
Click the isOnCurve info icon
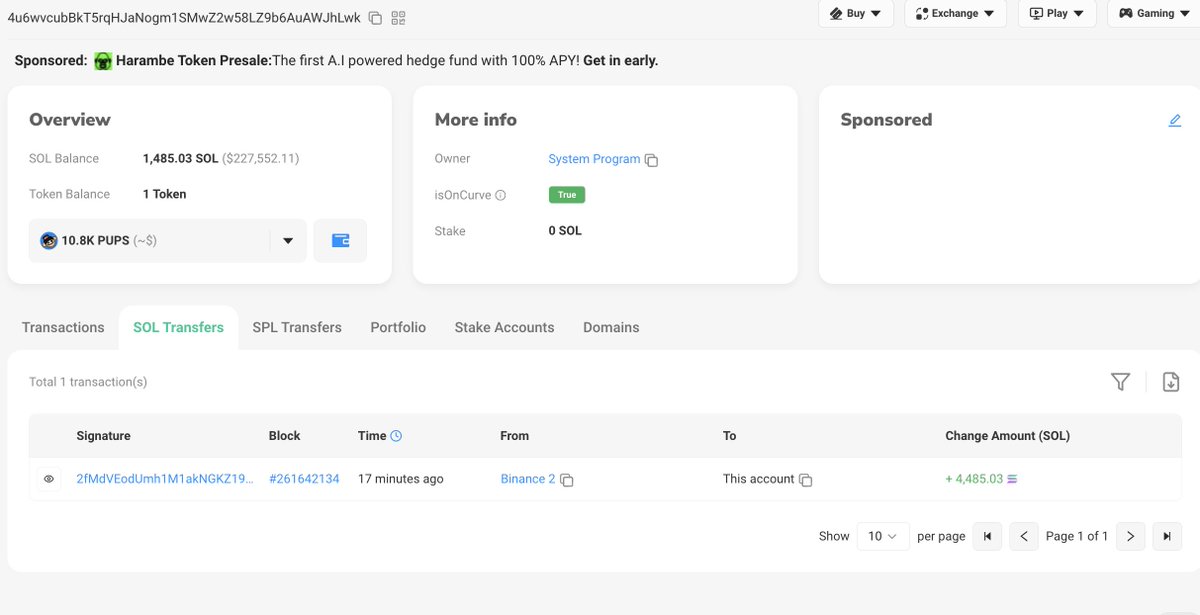[x=501, y=196]
